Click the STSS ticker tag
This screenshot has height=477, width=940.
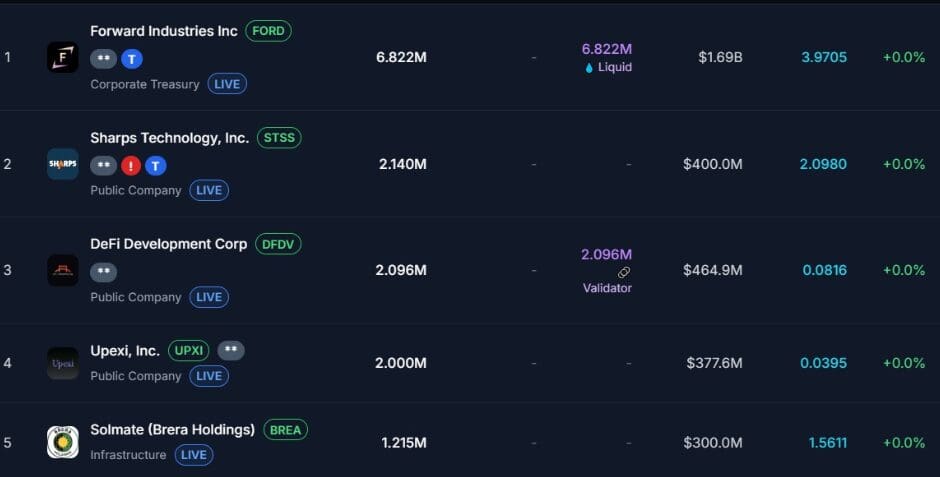click(279, 138)
